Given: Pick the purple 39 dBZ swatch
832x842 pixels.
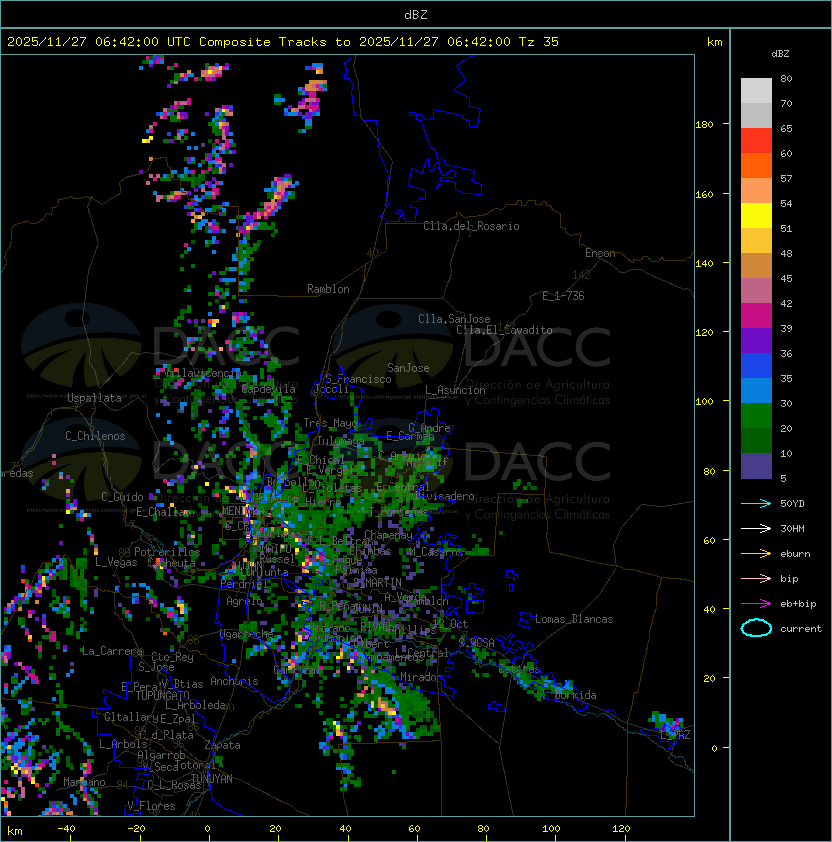Looking at the screenshot, I should coord(756,340).
